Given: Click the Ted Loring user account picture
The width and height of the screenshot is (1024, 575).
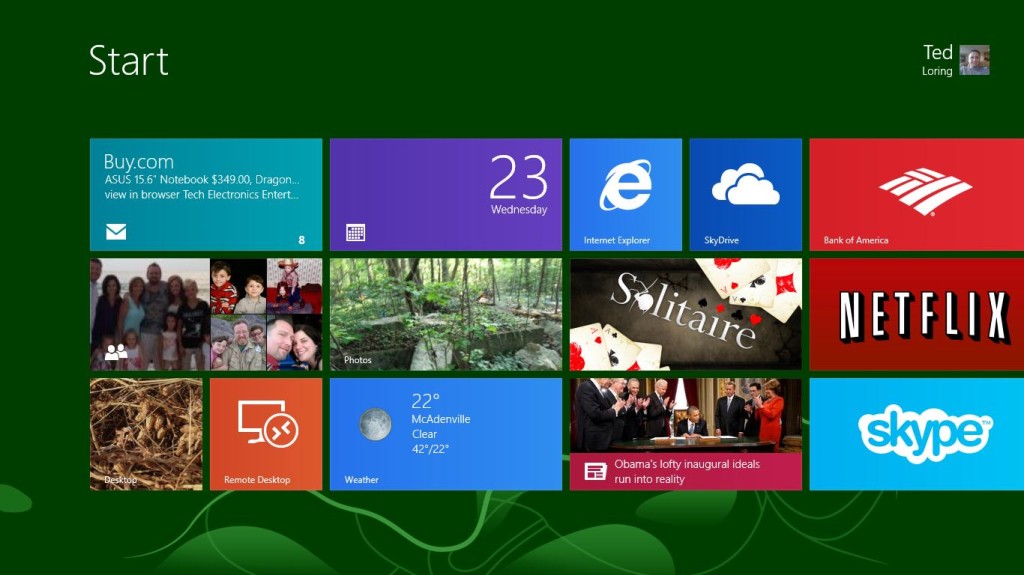Looking at the screenshot, I should click(x=974, y=60).
